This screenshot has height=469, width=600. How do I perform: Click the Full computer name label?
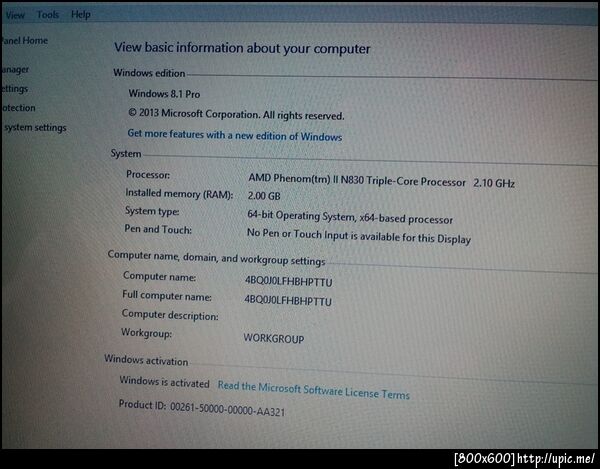(167, 295)
